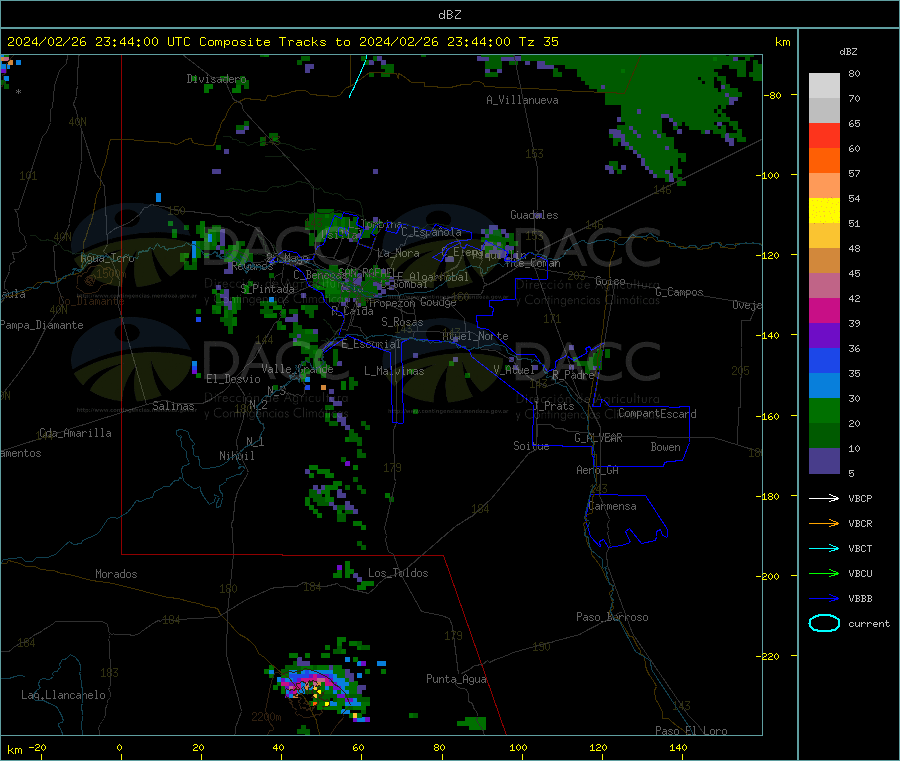This screenshot has height=761, width=900.
Task: Click the cyan track line at top
Action: coord(358,76)
